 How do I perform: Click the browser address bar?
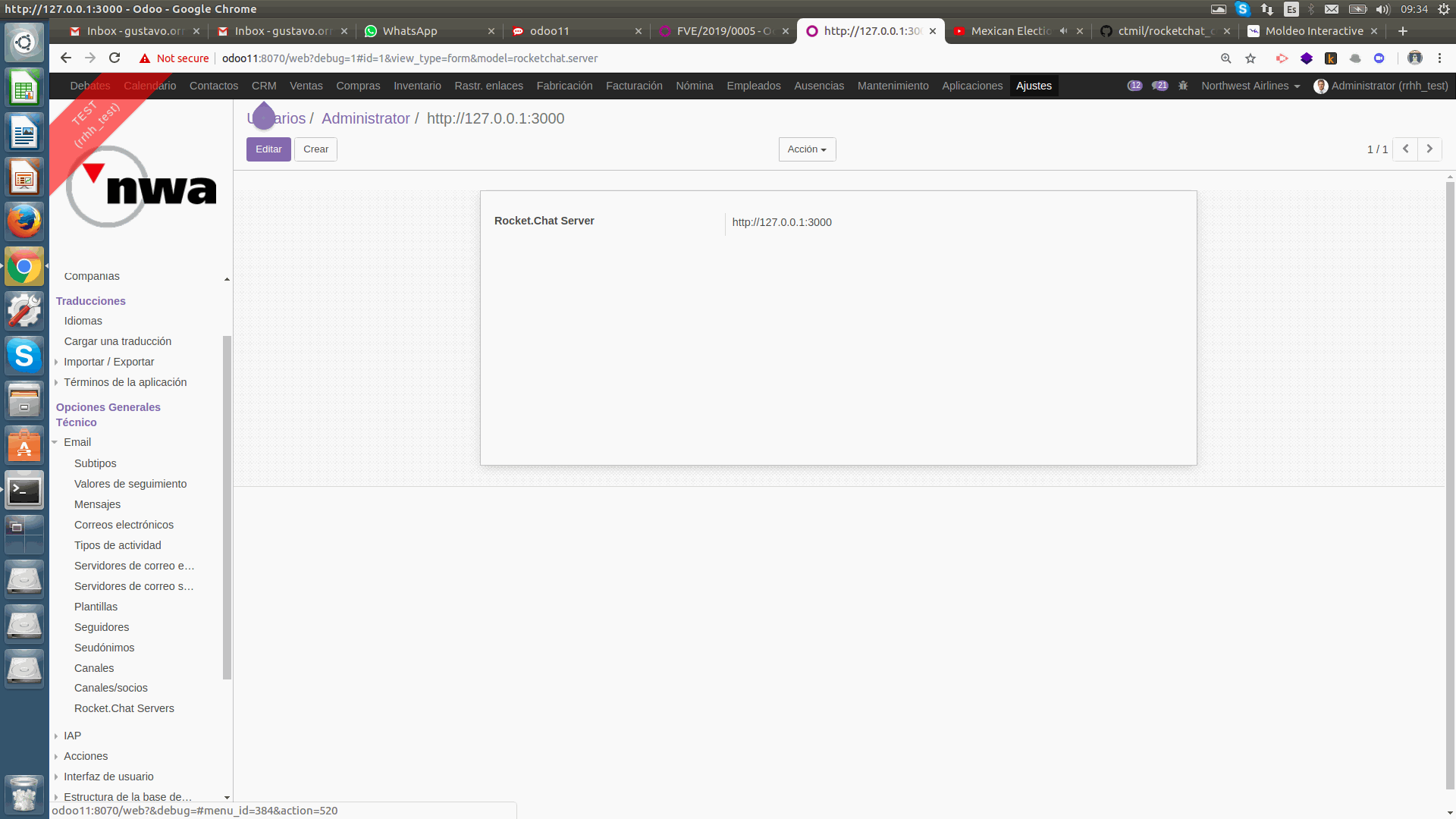click(713, 58)
